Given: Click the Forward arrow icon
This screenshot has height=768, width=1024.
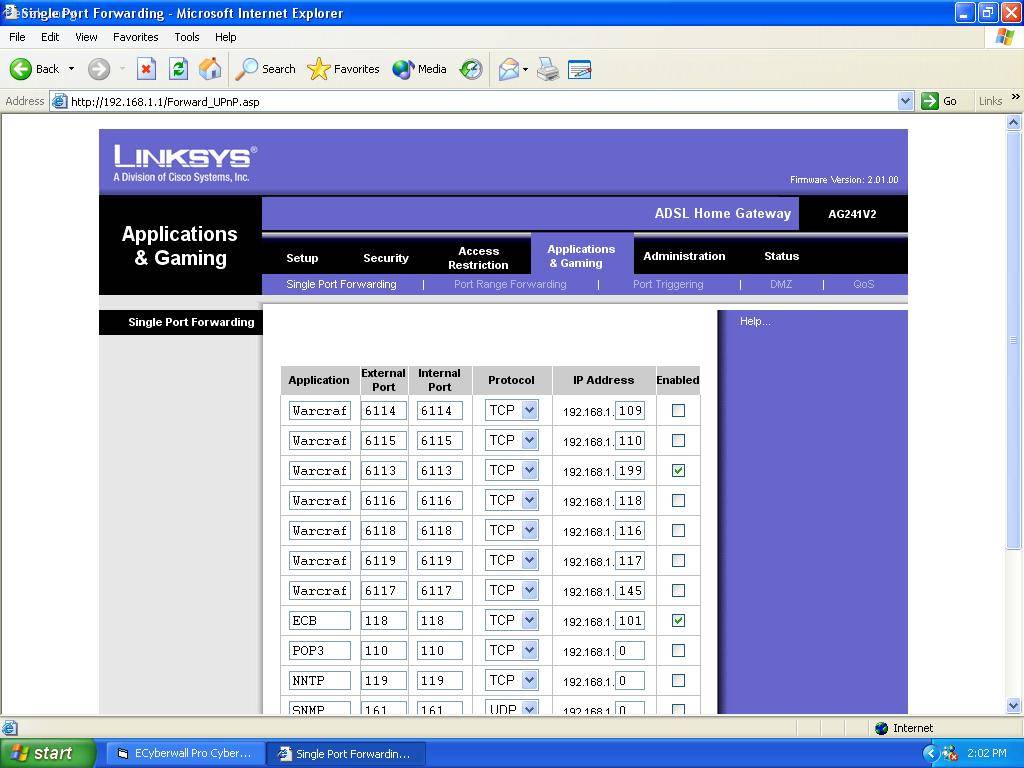Looking at the screenshot, I should click(x=99, y=69).
